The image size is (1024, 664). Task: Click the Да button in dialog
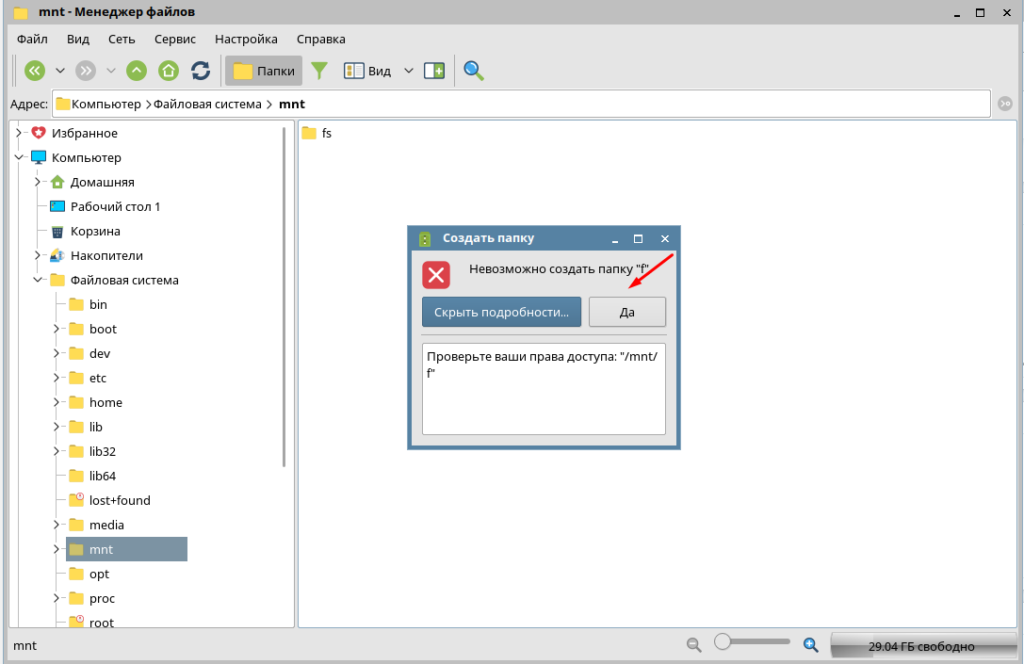[627, 312]
